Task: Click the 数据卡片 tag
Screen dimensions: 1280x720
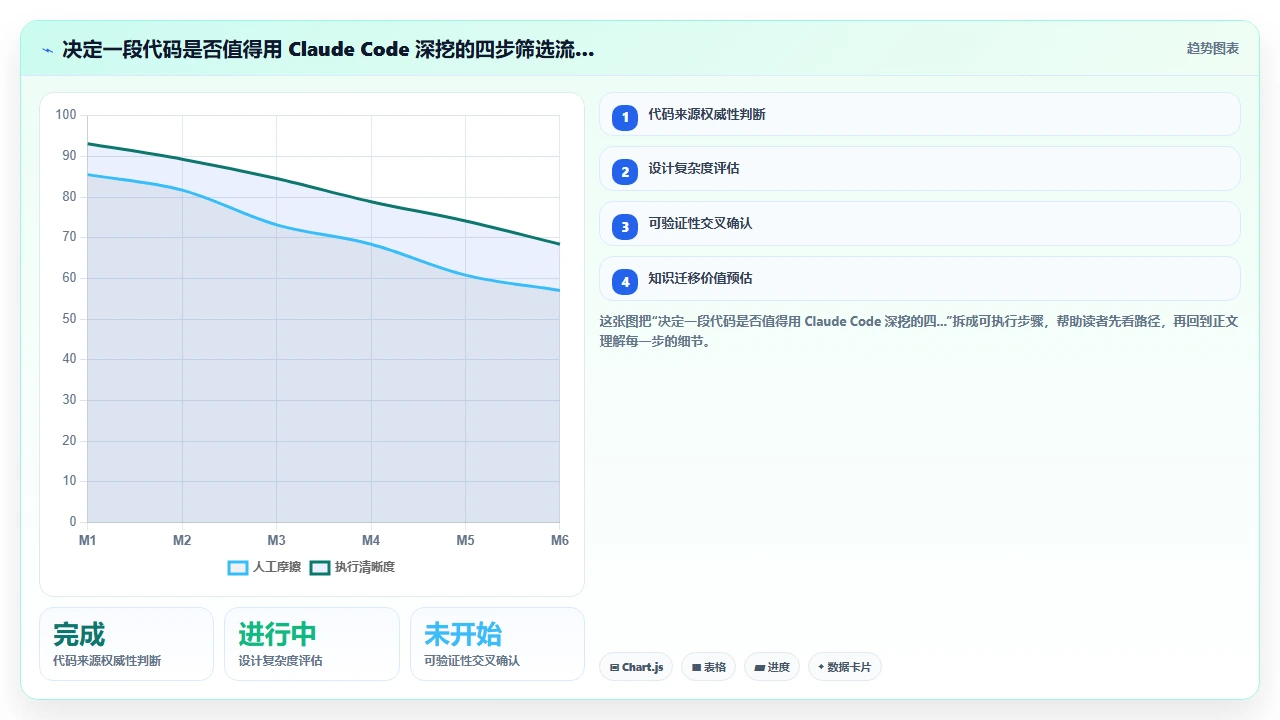Action: [x=845, y=667]
